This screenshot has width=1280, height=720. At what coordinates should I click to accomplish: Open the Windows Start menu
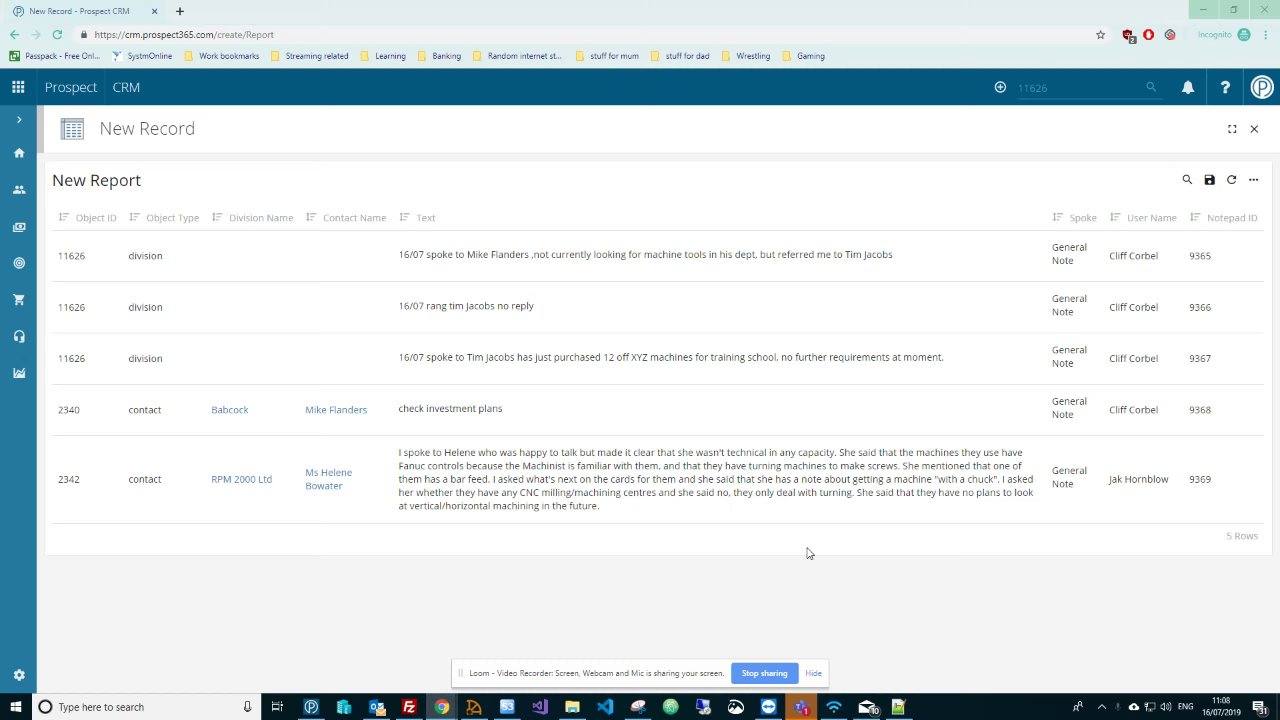(16, 707)
